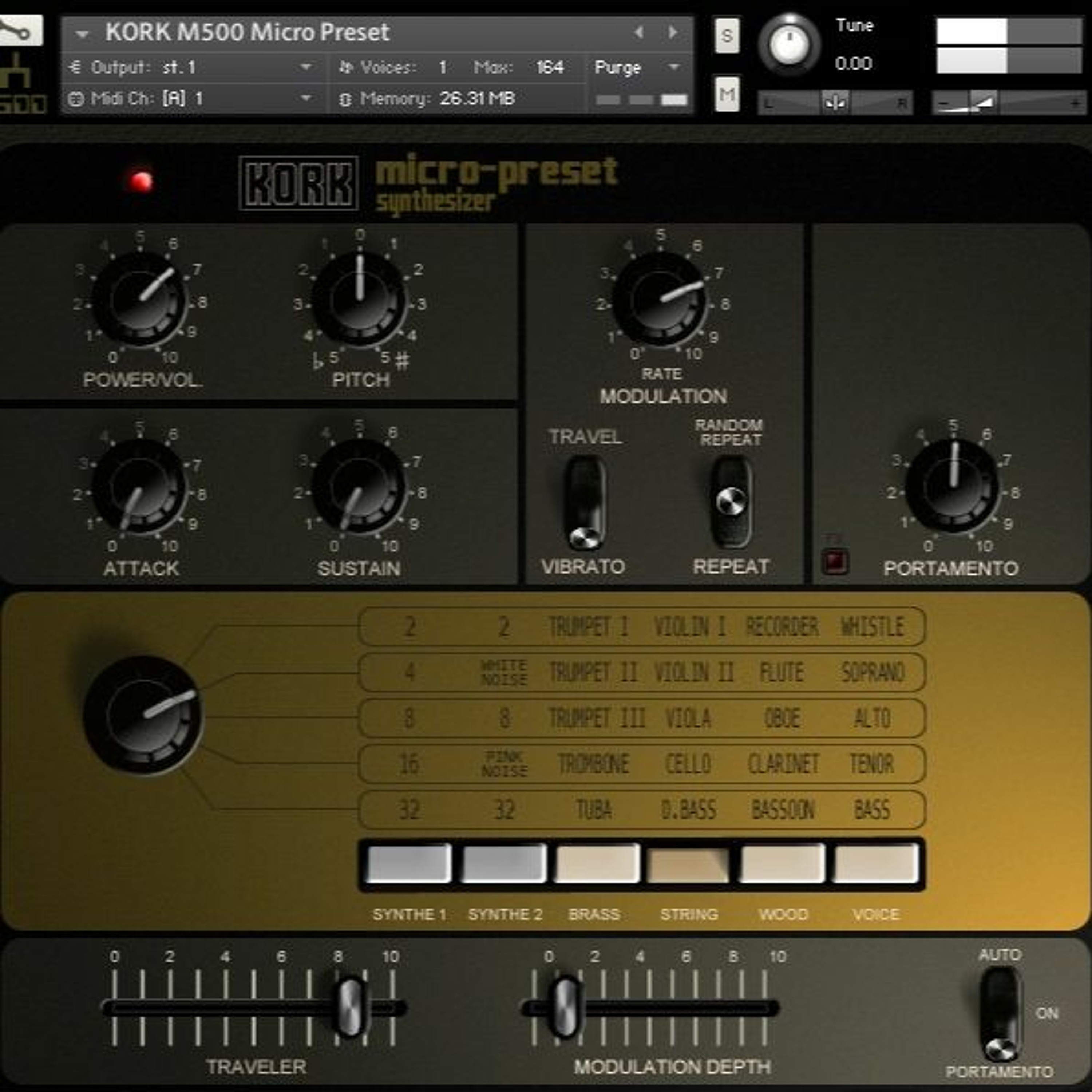Click the Tune knob

(789, 45)
